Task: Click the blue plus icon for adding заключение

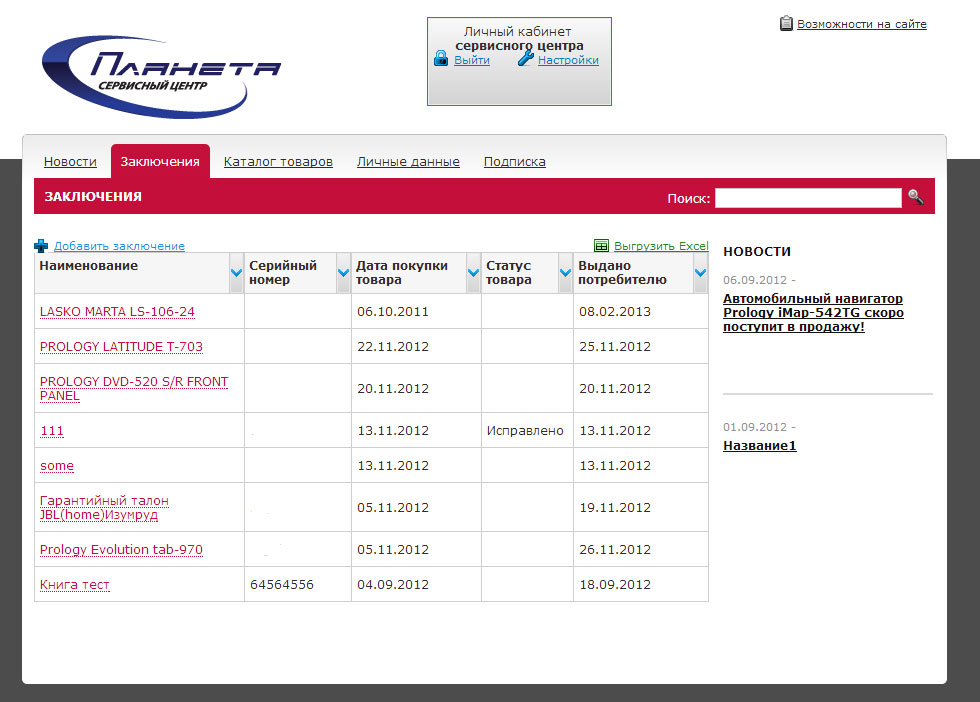Action: [41, 246]
